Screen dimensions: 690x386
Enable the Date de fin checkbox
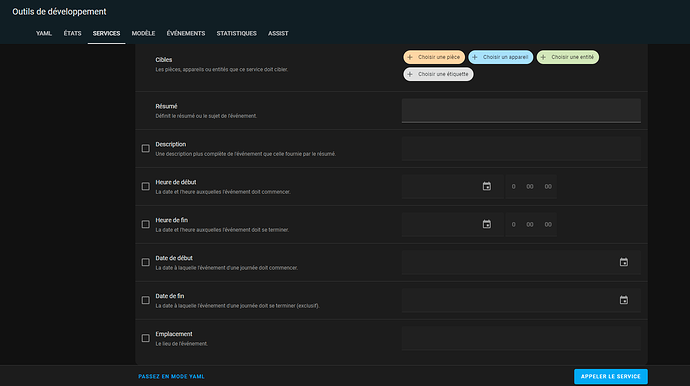coord(146,300)
